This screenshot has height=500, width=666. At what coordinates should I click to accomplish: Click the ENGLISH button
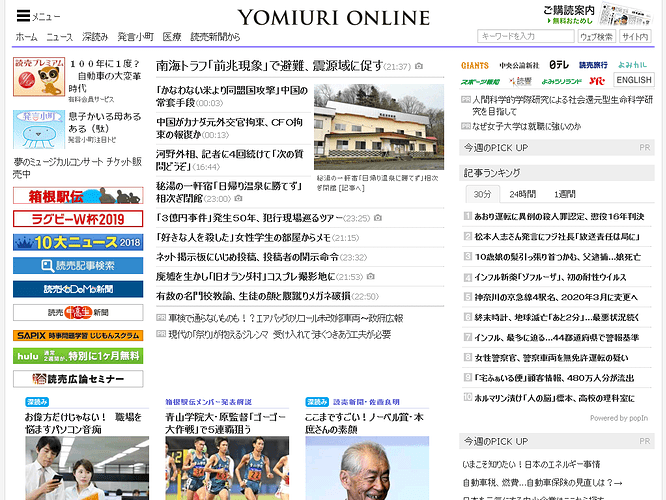[x=634, y=80]
